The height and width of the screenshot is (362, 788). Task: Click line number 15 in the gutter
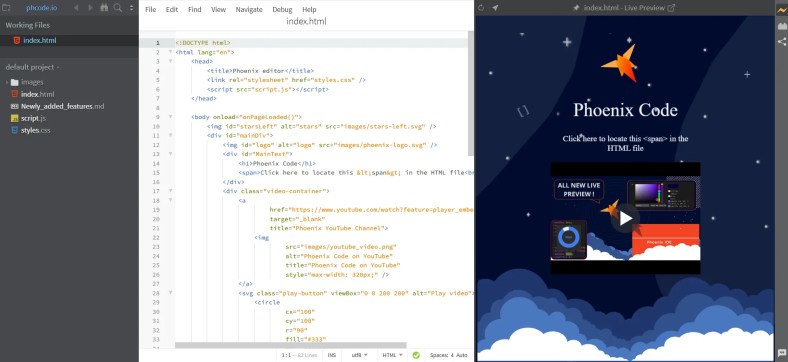click(x=156, y=172)
